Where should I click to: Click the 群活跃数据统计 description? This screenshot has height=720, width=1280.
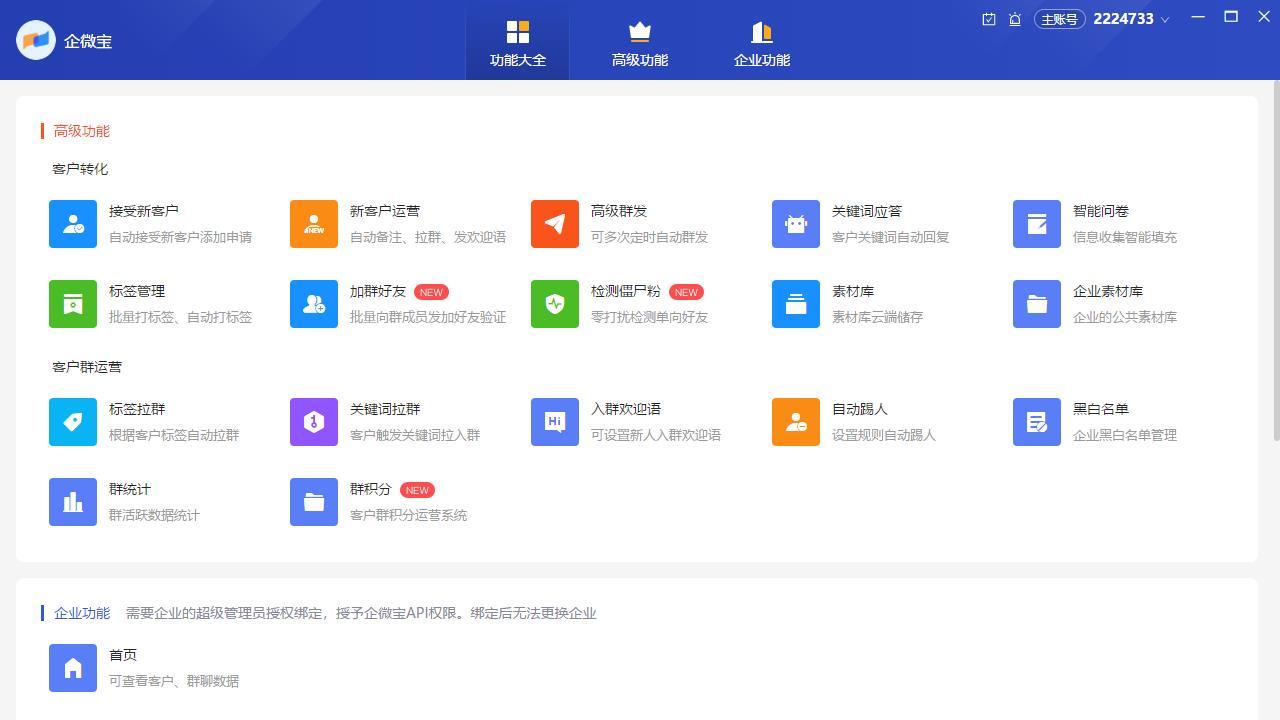tap(154, 515)
